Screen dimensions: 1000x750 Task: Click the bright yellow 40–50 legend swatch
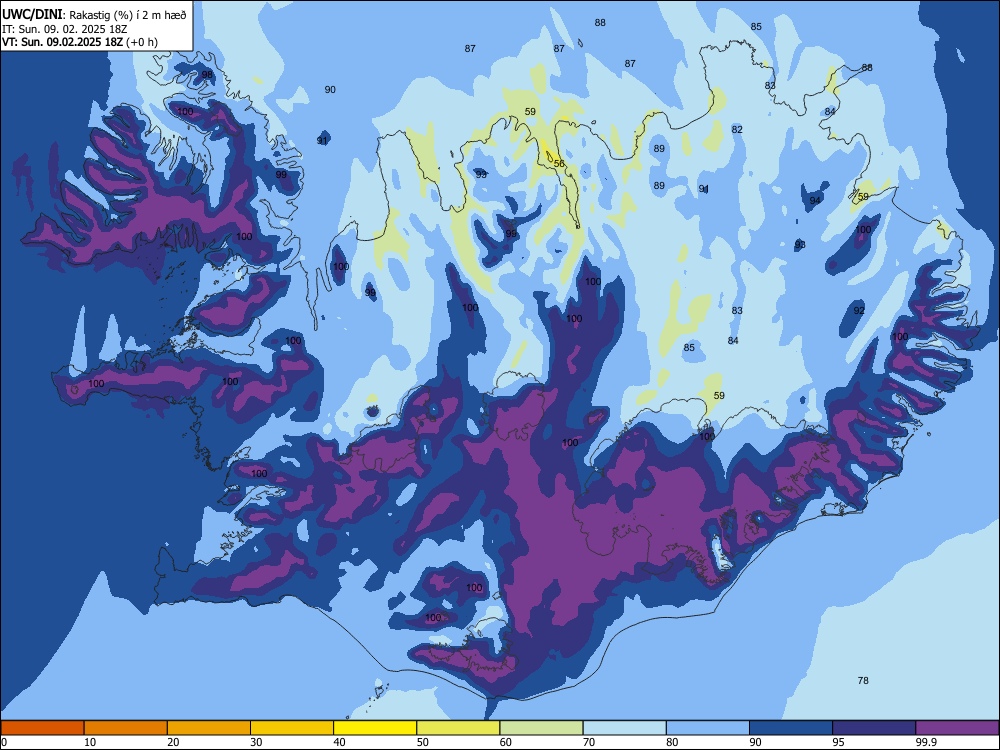[375, 728]
